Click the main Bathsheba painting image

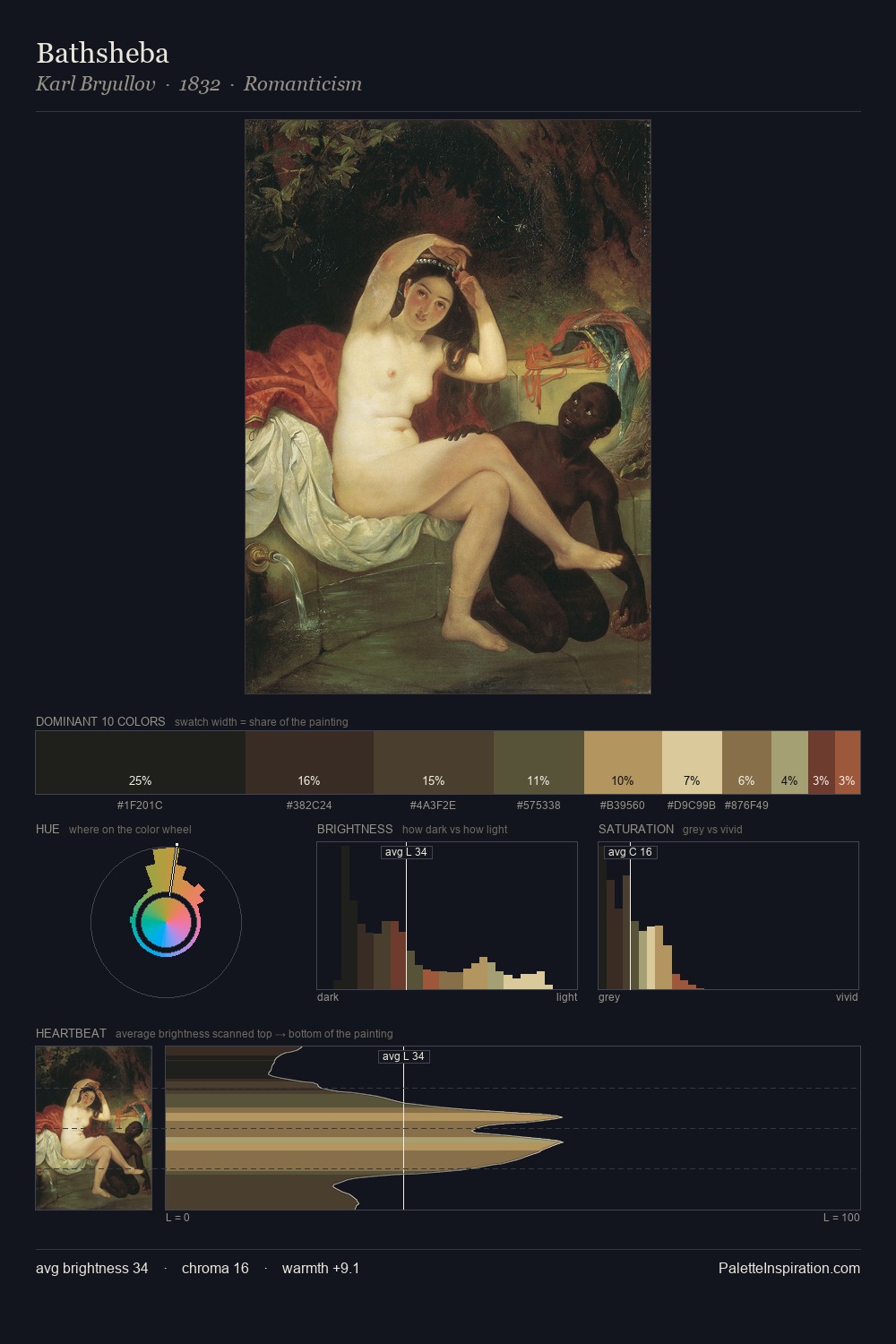tap(448, 407)
